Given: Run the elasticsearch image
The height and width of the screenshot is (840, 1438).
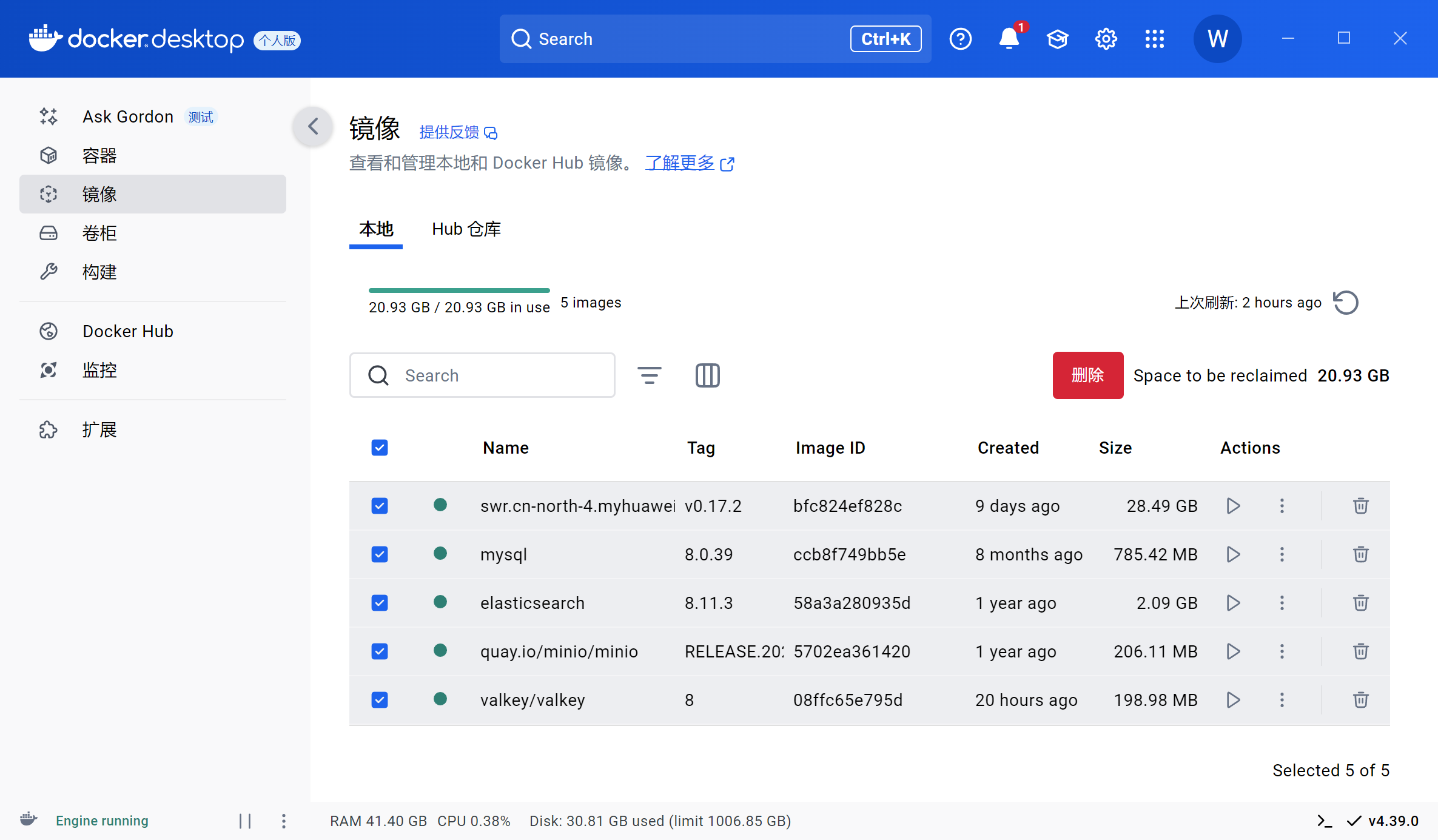Looking at the screenshot, I should click(x=1233, y=603).
